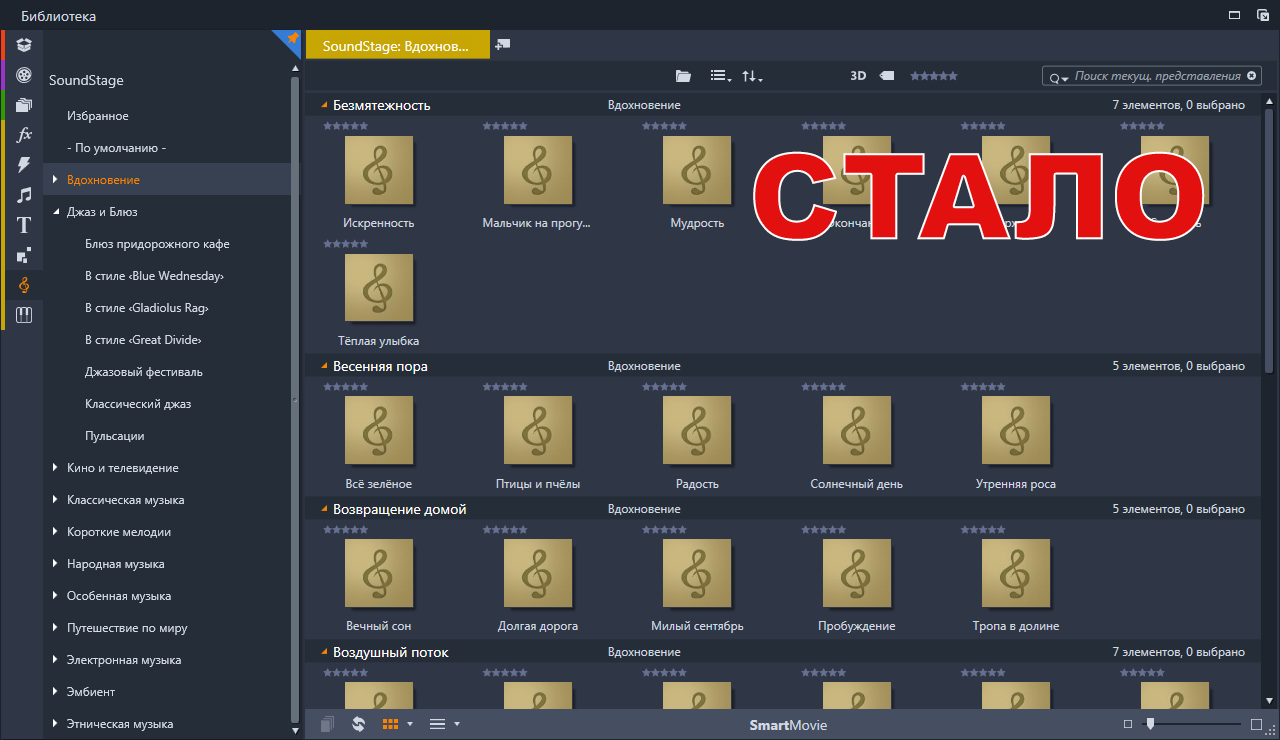Click the refresh arrows icon in bottom bar
The height and width of the screenshot is (740, 1280).
point(358,724)
